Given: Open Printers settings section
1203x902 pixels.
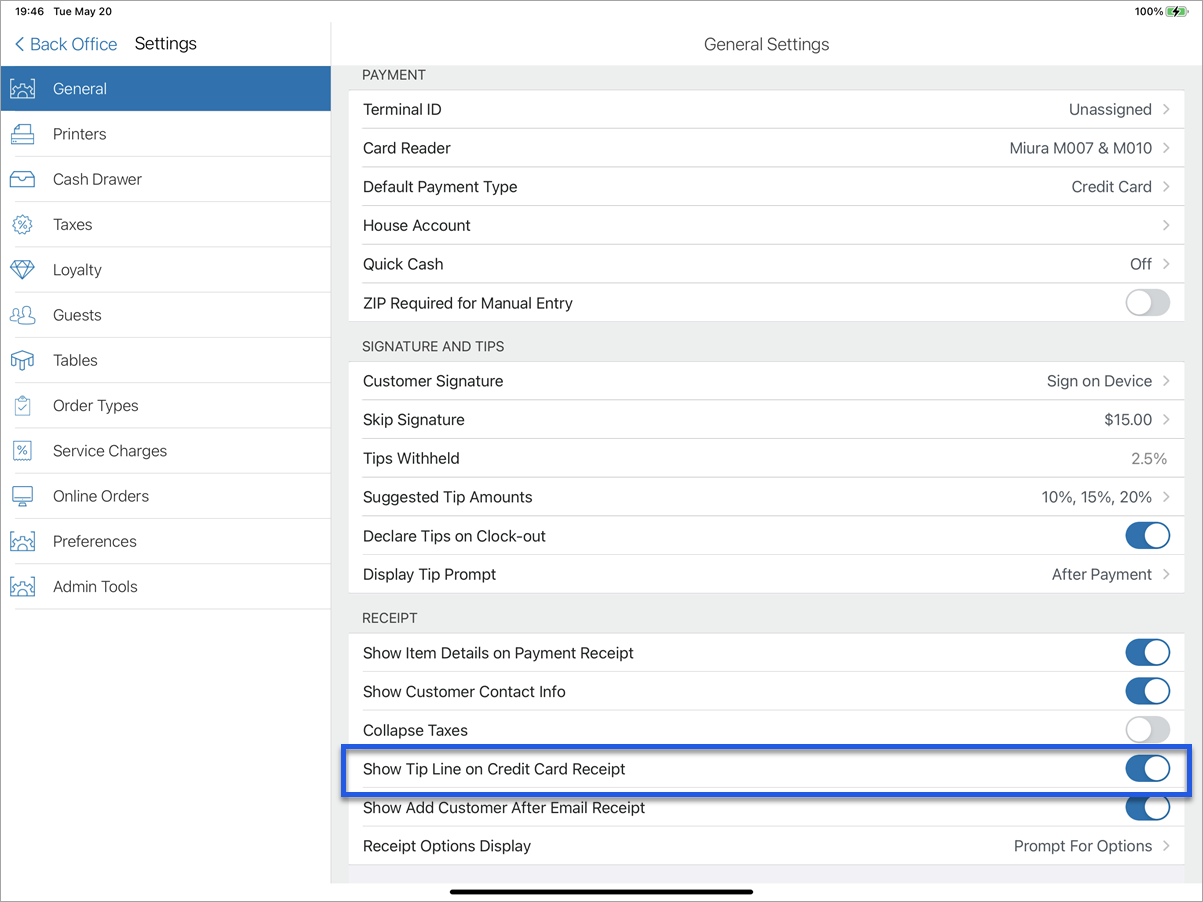Looking at the screenshot, I should click(x=165, y=134).
